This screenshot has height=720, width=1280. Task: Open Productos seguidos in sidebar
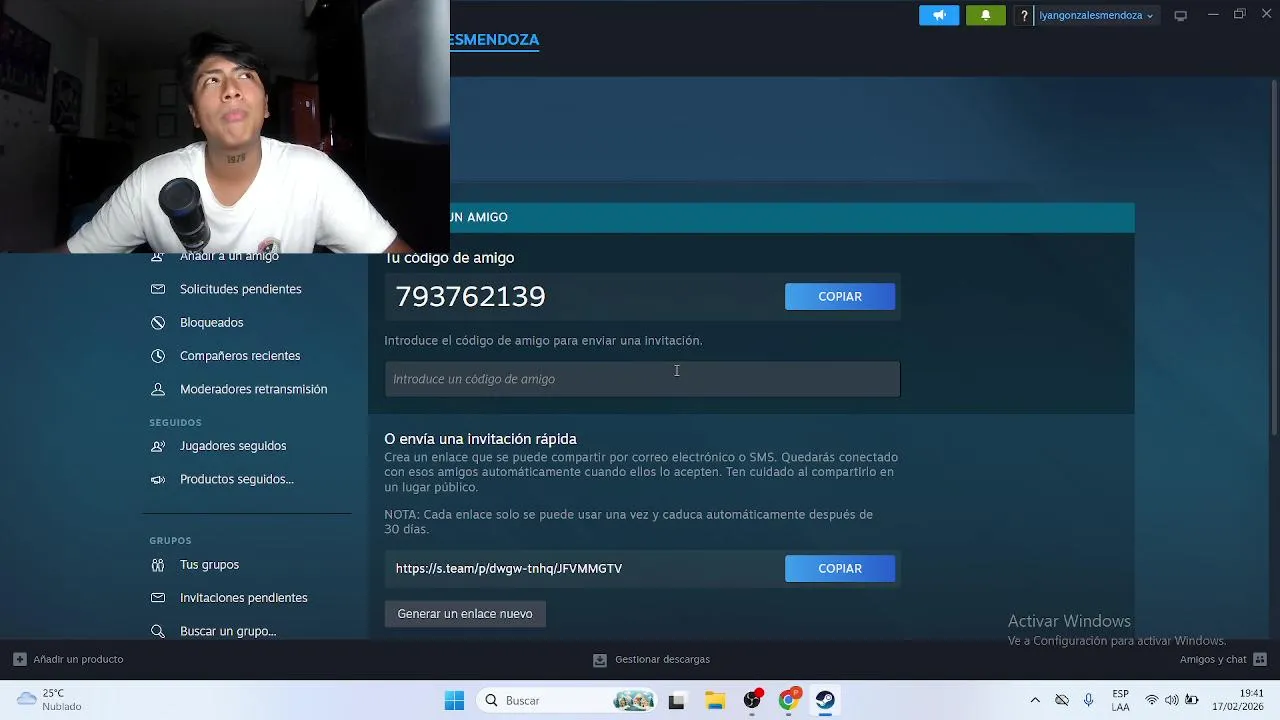tap(237, 479)
